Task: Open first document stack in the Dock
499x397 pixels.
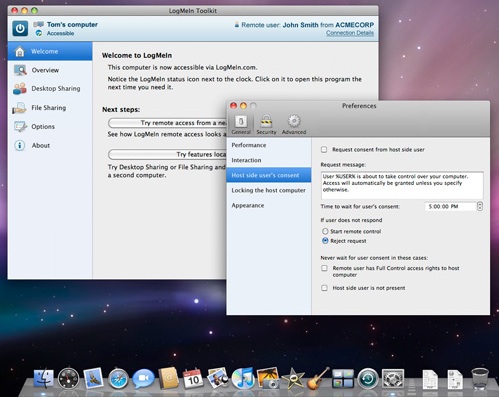Action: pyautogui.click(x=430, y=379)
